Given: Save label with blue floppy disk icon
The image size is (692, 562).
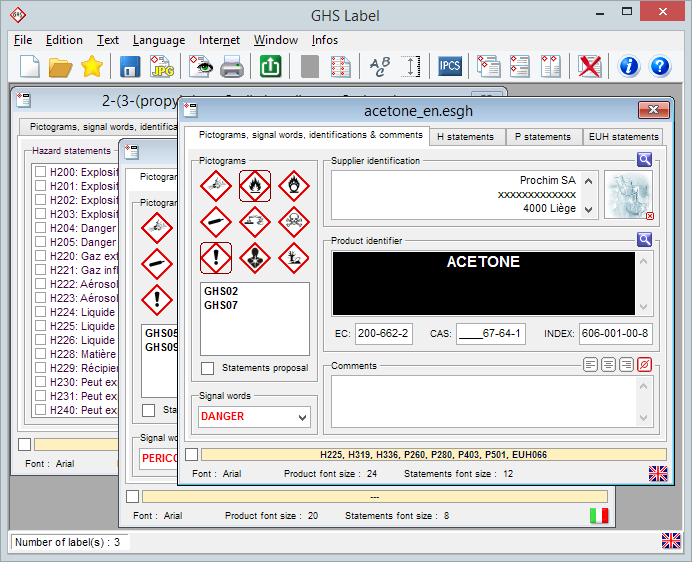Looking at the screenshot, I should [x=130, y=67].
